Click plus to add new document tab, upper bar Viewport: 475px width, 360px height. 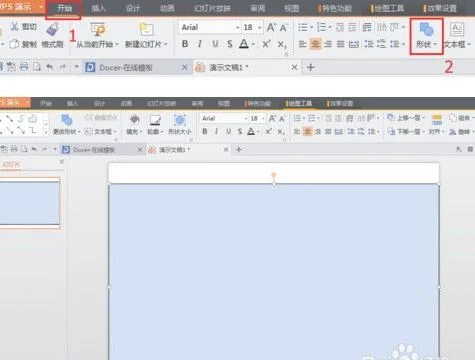point(311,67)
